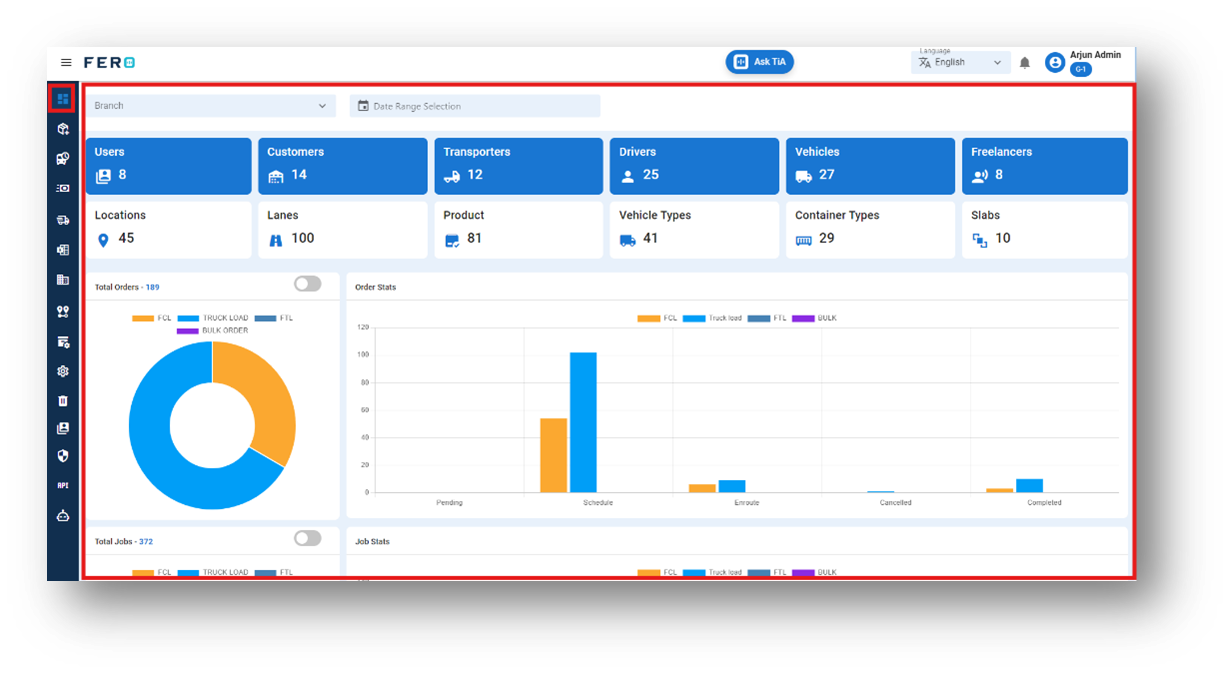The height and width of the screenshot is (676, 1232).
Task: Click the Freelancers speaker-person icon
Action: [x=980, y=176]
